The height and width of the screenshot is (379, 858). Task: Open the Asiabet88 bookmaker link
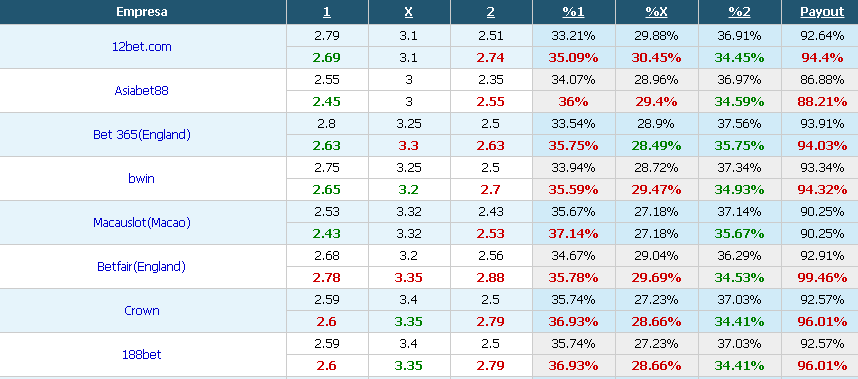pos(142,90)
